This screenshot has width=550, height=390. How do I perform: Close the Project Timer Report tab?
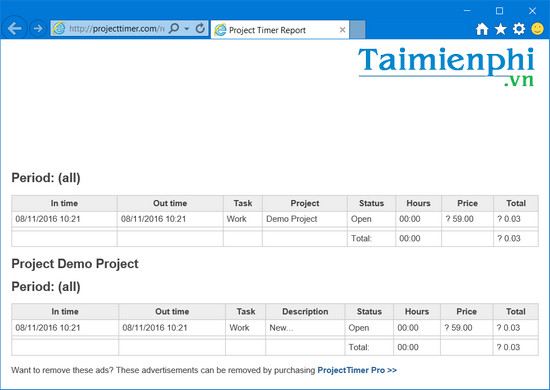coord(342,30)
